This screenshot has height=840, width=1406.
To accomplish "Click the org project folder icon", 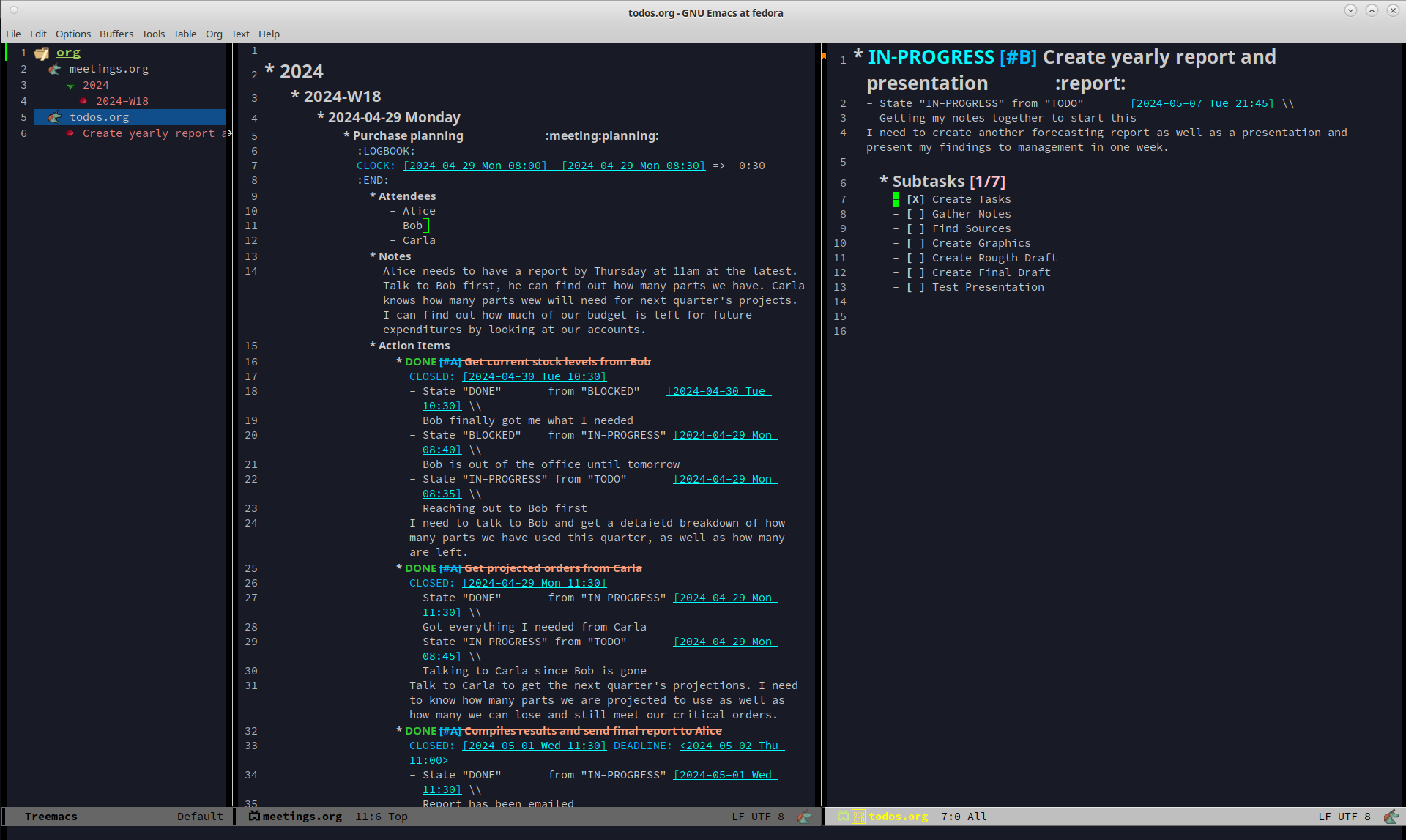I will (42, 53).
